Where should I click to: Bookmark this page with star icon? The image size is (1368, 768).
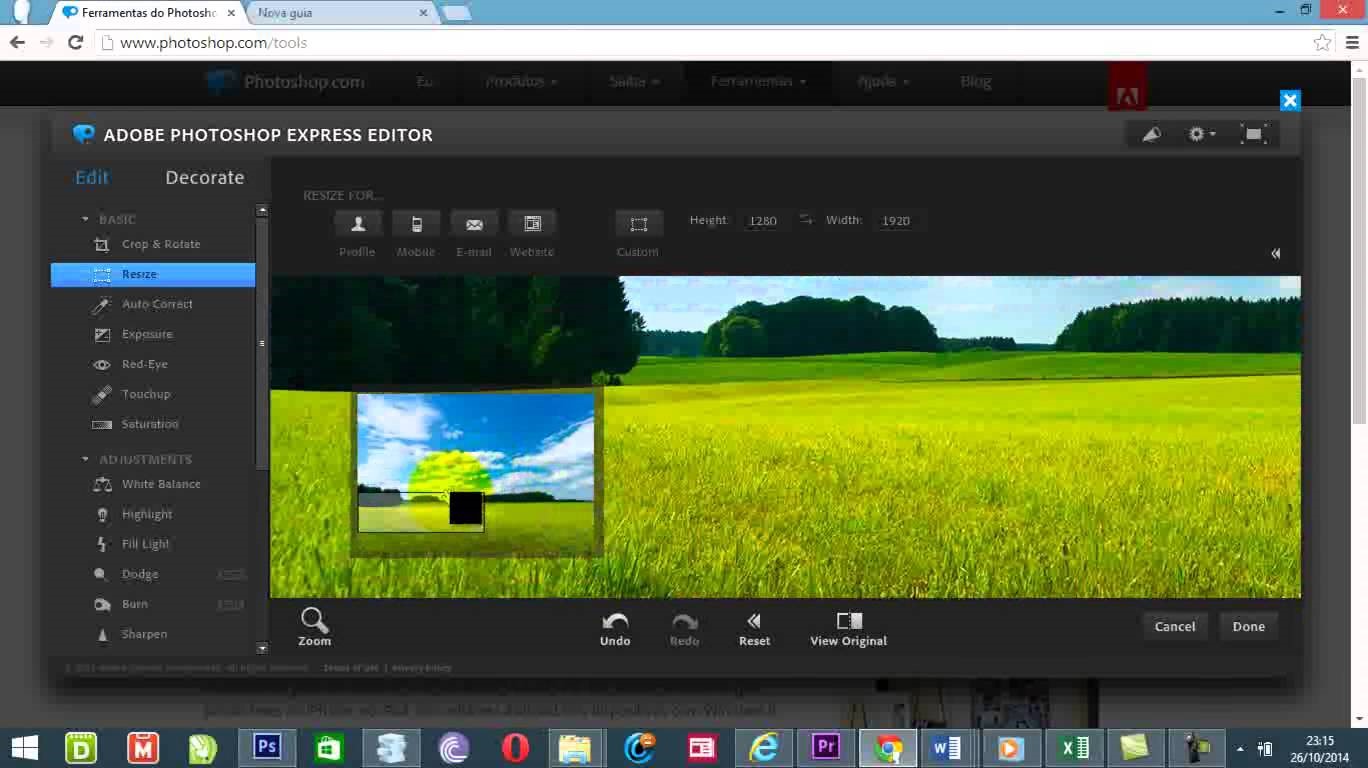pos(1322,42)
